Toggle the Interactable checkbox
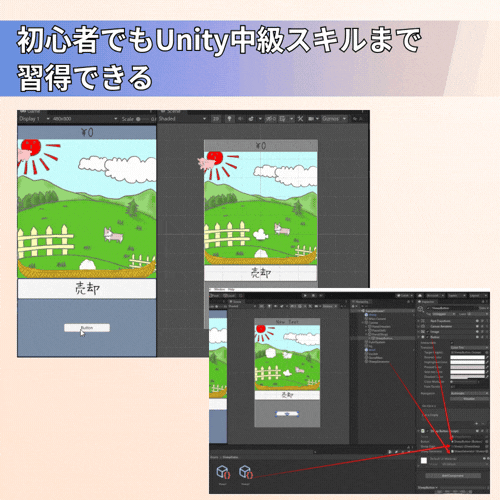Screen dimensions: 500x500 (452, 342)
